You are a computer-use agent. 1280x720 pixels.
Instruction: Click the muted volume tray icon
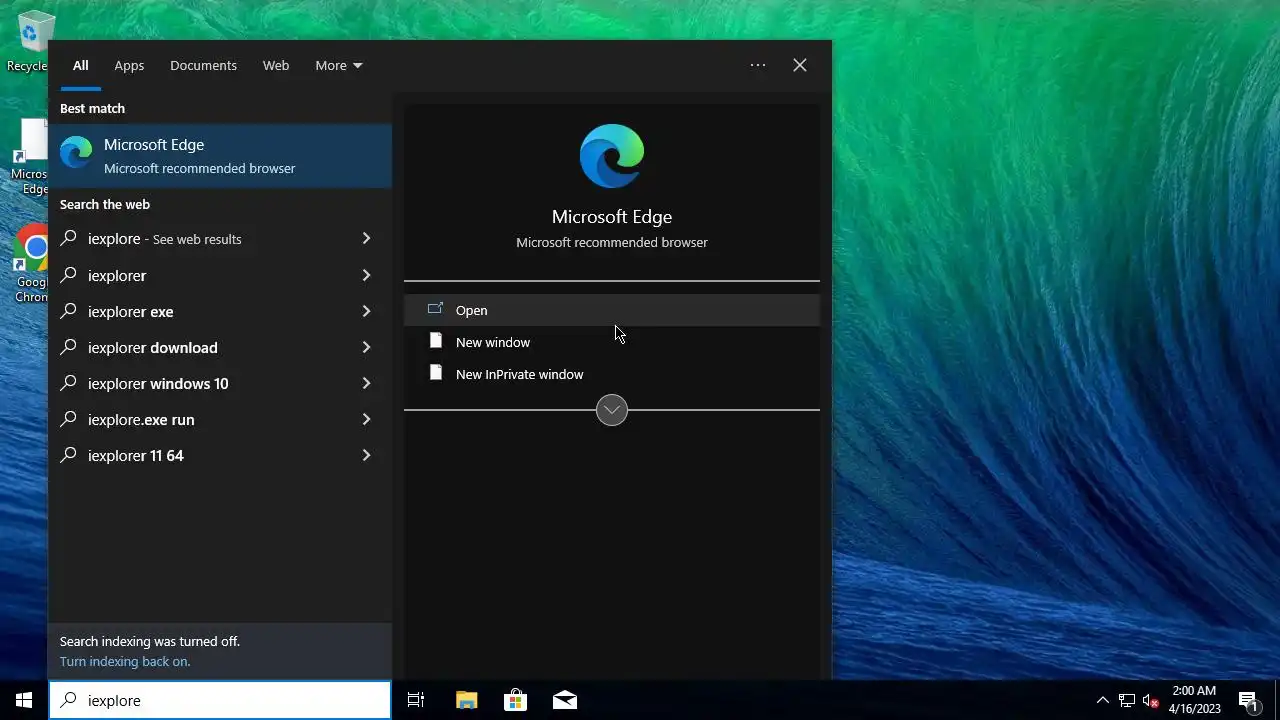pos(1151,700)
